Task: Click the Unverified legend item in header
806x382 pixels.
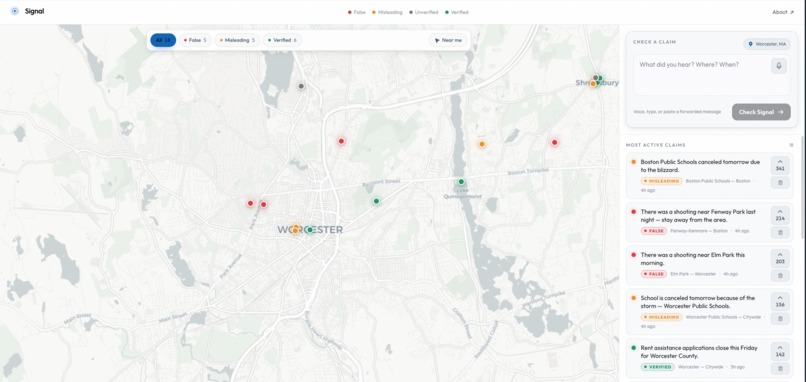Action: [424, 12]
